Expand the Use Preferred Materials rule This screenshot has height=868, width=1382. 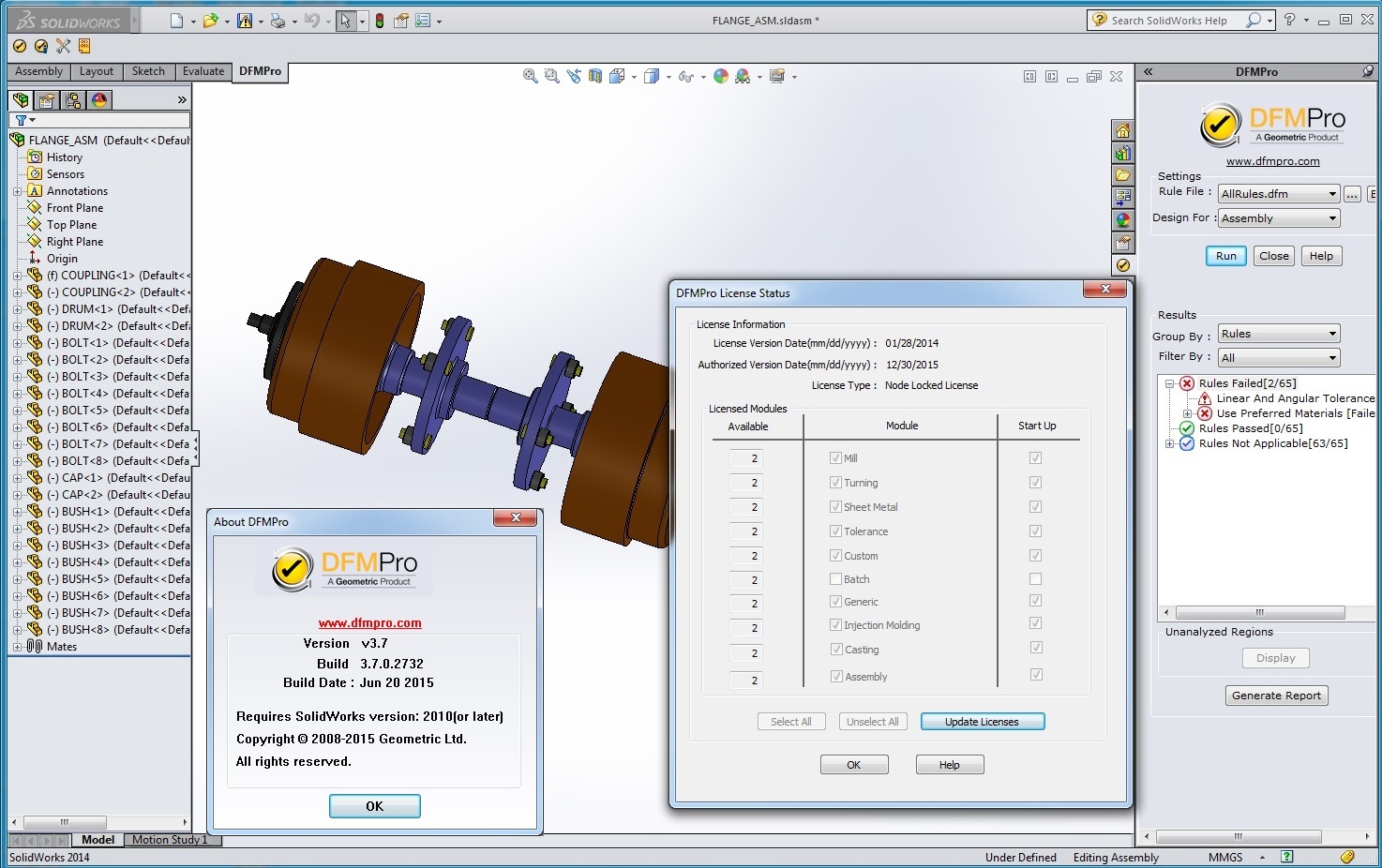click(x=1188, y=413)
